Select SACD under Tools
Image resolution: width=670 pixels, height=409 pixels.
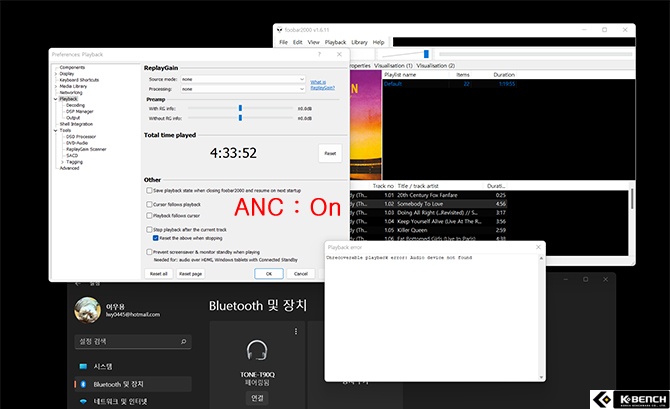click(72, 156)
